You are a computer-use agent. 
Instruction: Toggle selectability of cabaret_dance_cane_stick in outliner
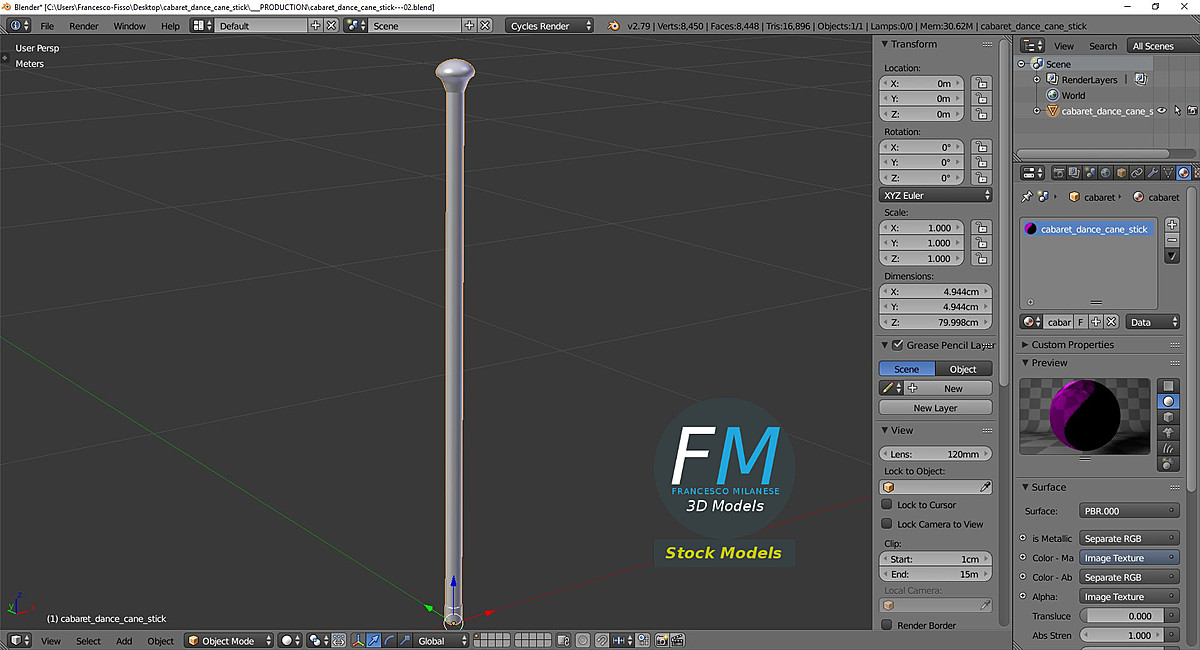pos(1177,111)
